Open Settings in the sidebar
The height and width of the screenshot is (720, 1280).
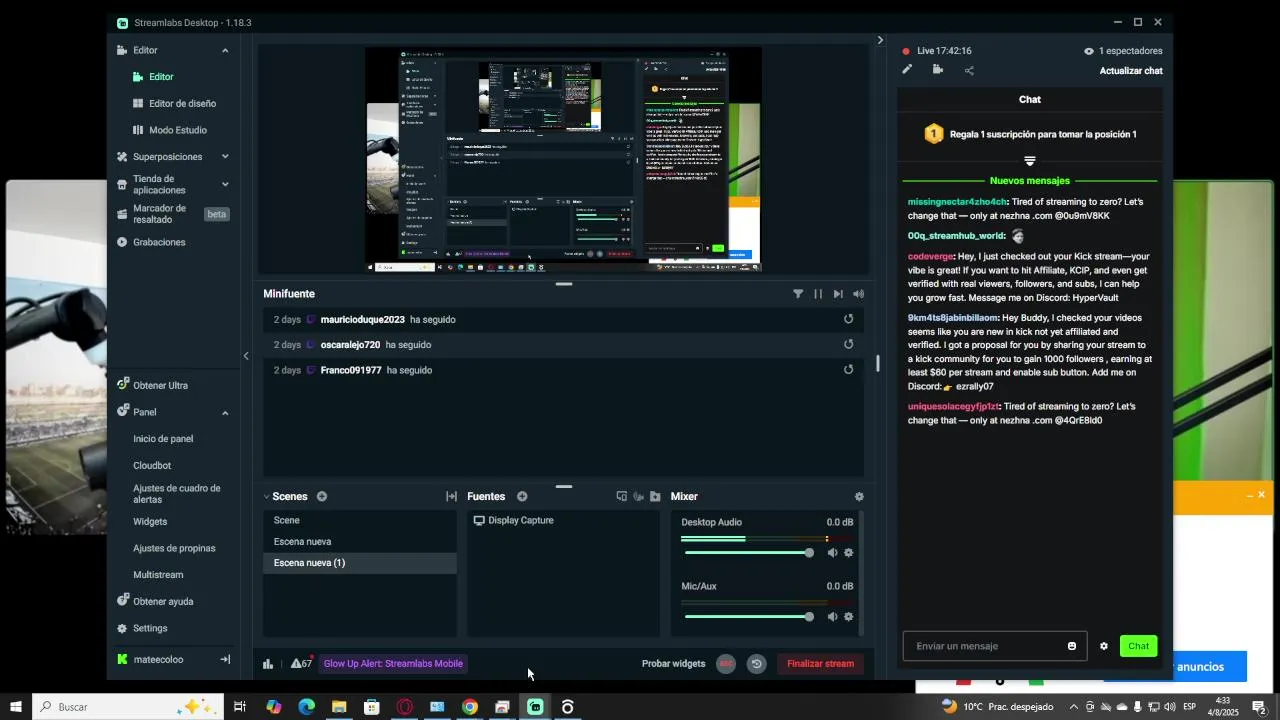(150, 628)
